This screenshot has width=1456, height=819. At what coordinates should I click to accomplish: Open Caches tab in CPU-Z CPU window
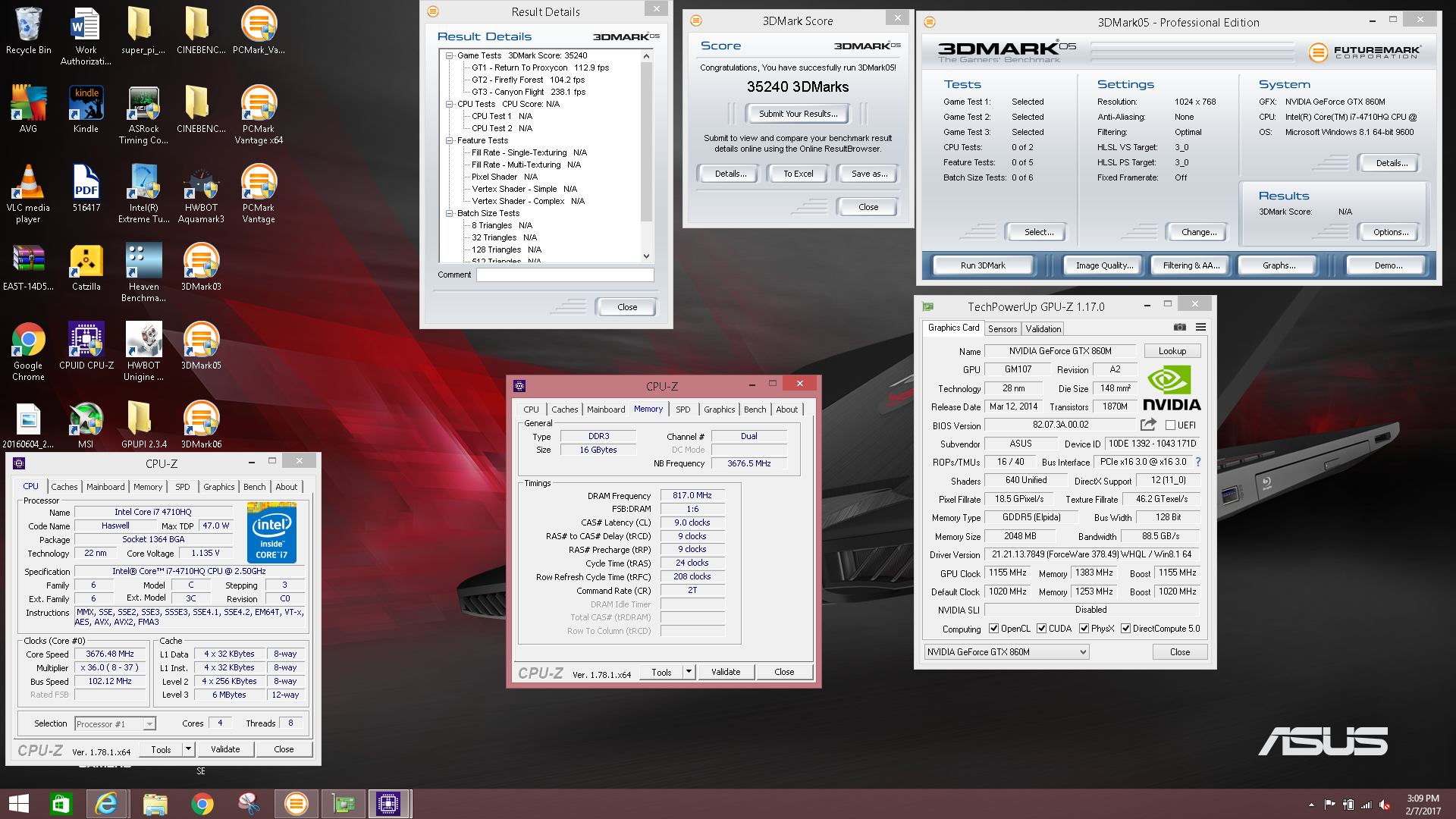[64, 487]
